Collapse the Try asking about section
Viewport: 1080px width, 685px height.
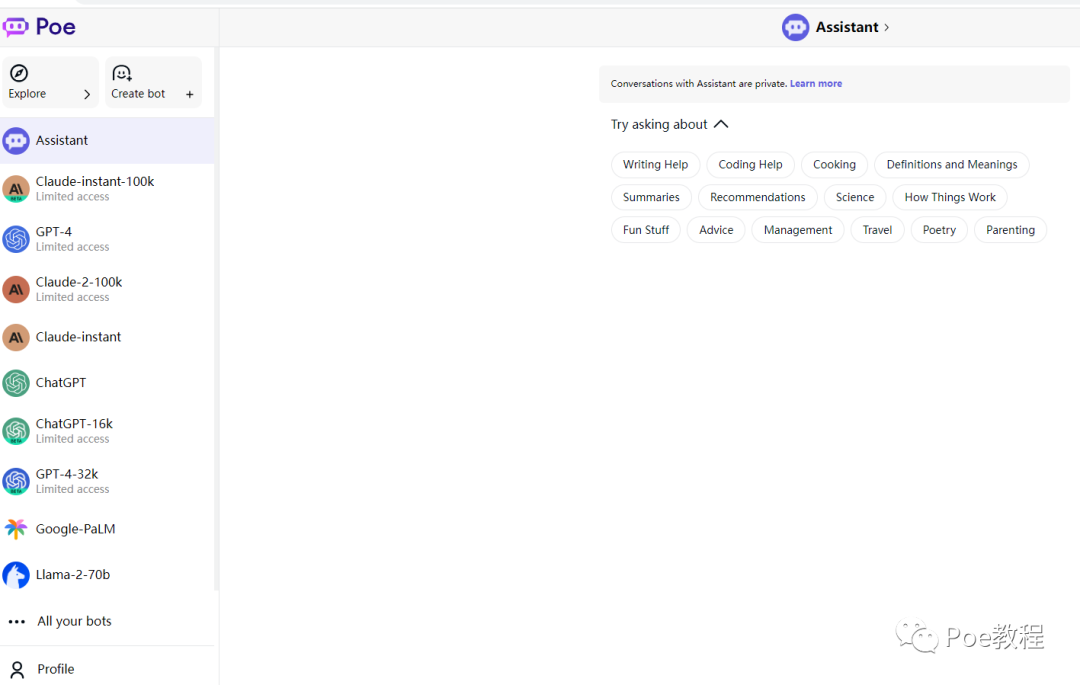721,124
